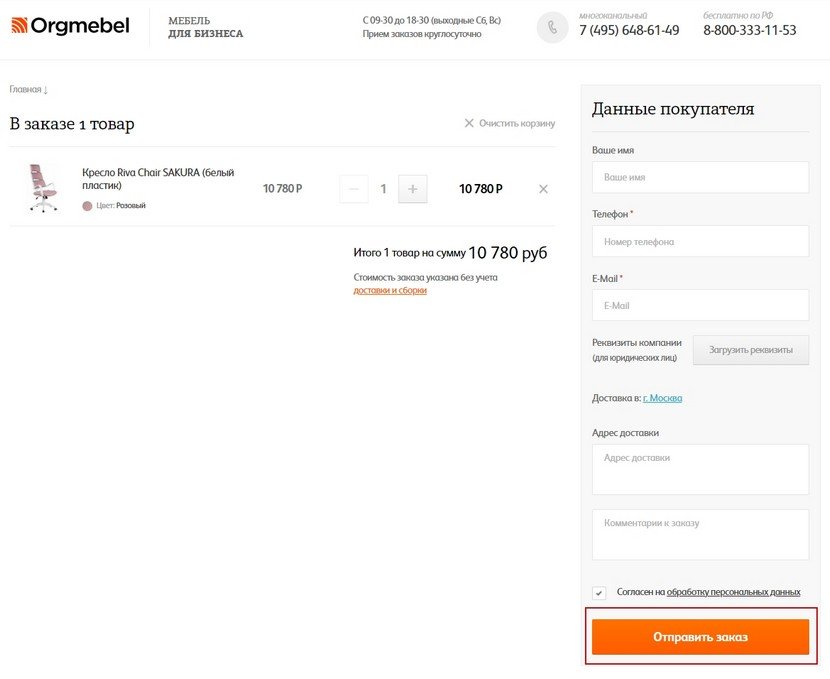This screenshot has width=830, height=679.
Task: Remove the SAKURA chair with the X icon
Action: tap(543, 189)
